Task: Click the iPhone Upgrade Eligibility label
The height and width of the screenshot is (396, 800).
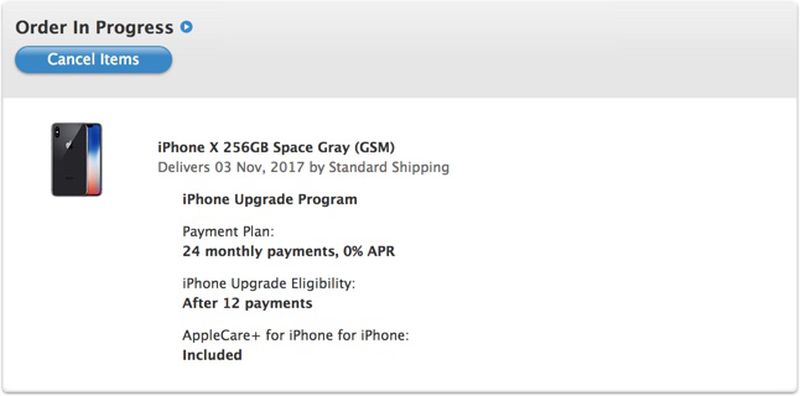Action: pos(268,283)
